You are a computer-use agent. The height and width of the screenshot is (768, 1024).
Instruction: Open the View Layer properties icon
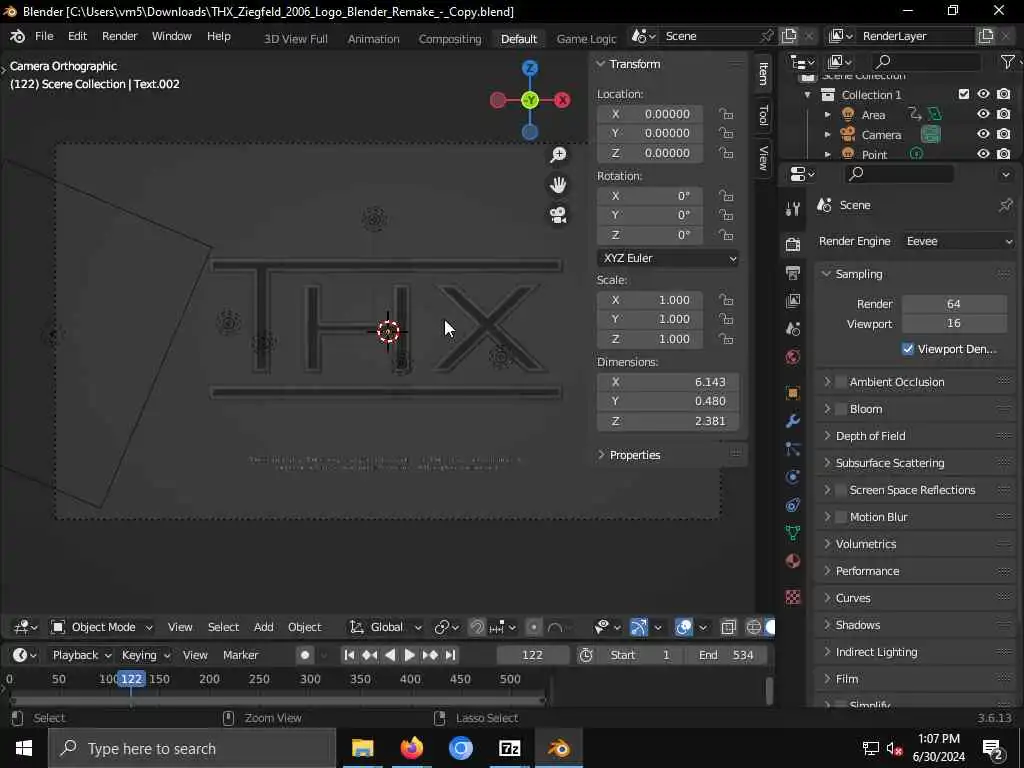pyautogui.click(x=793, y=300)
